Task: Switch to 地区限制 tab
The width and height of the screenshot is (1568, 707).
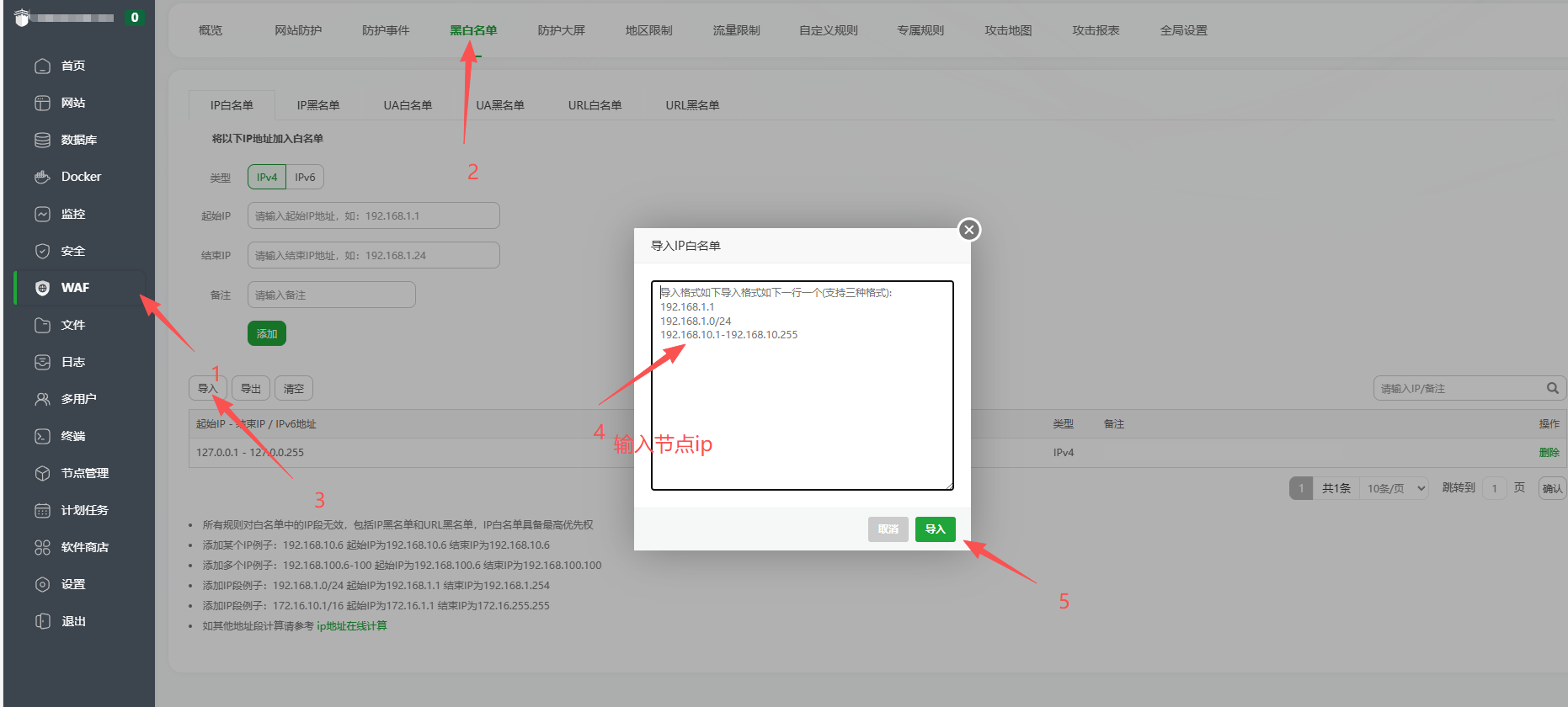Action: 649,30
